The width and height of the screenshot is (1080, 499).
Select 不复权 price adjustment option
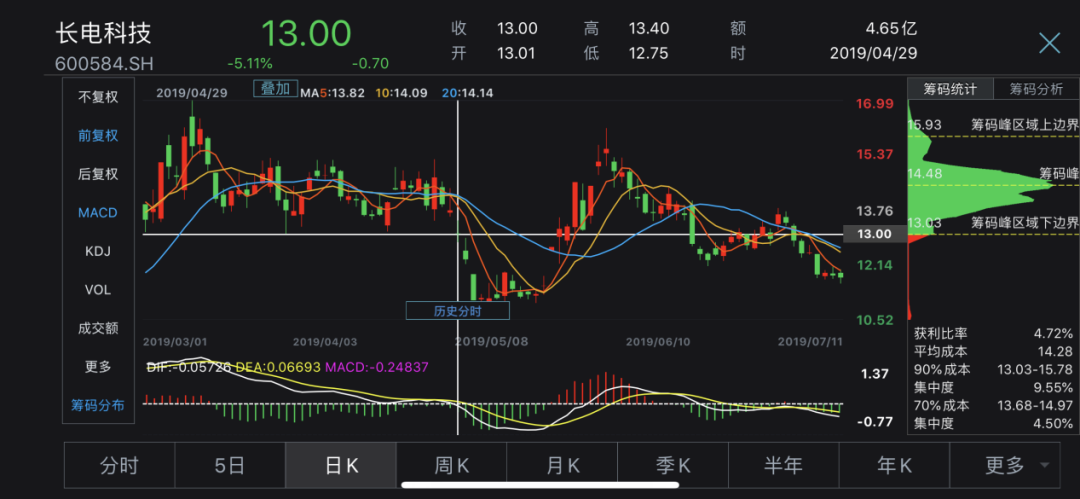pyautogui.click(x=98, y=97)
